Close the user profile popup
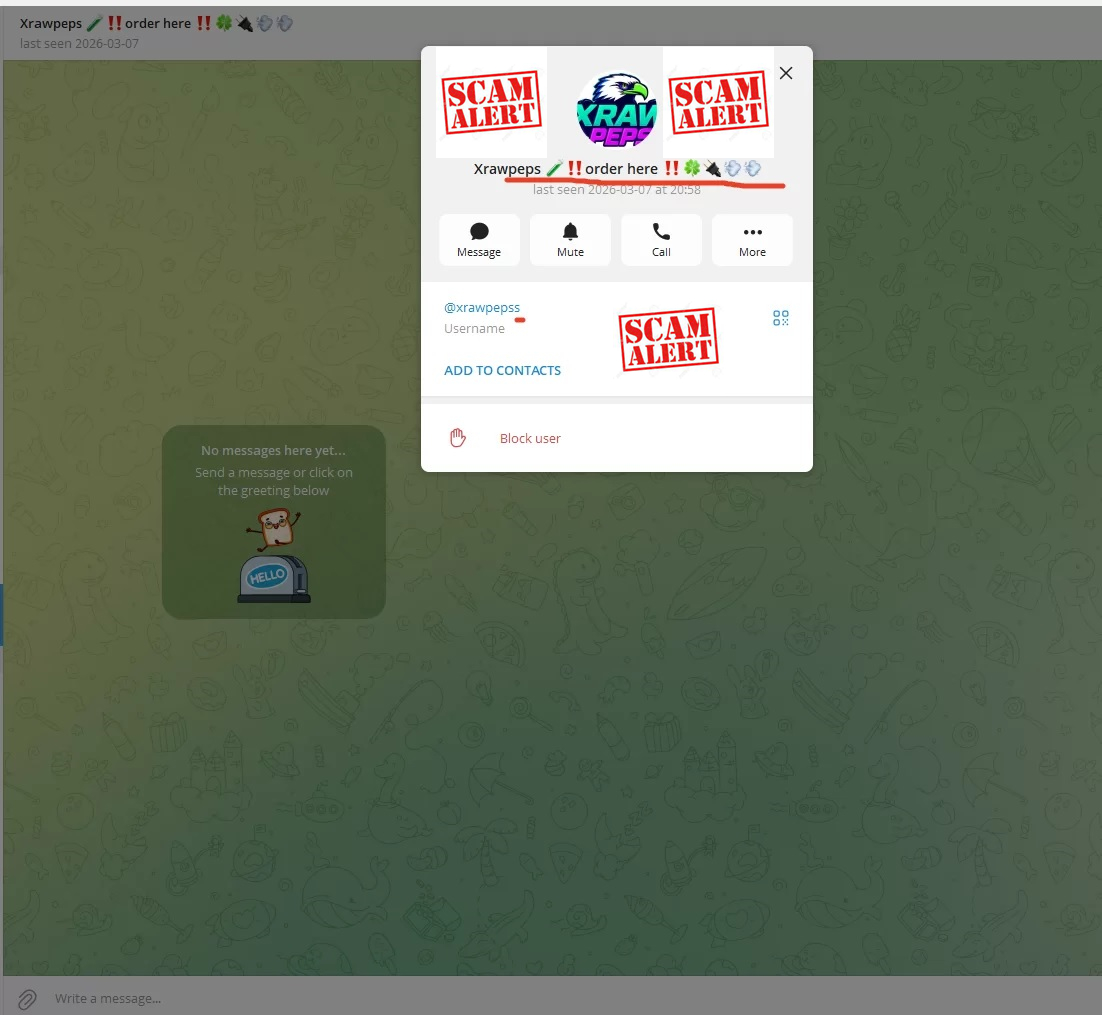Screen dimensions: 1102x1015 point(786,73)
